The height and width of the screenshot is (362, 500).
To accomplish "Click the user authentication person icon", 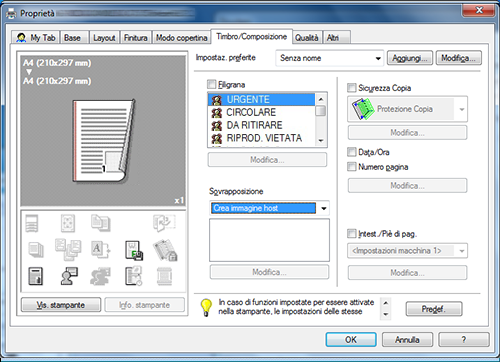I will pyautogui.click(x=69, y=276).
